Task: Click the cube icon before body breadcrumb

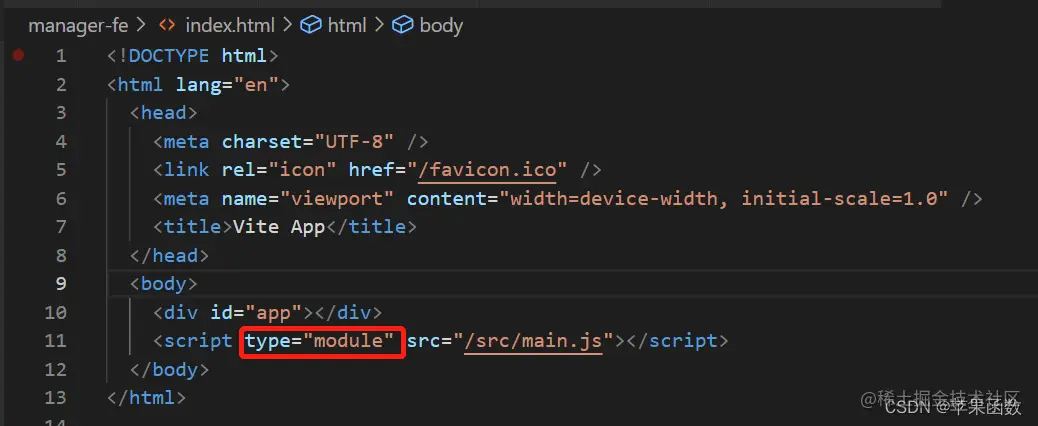Action: click(x=402, y=26)
